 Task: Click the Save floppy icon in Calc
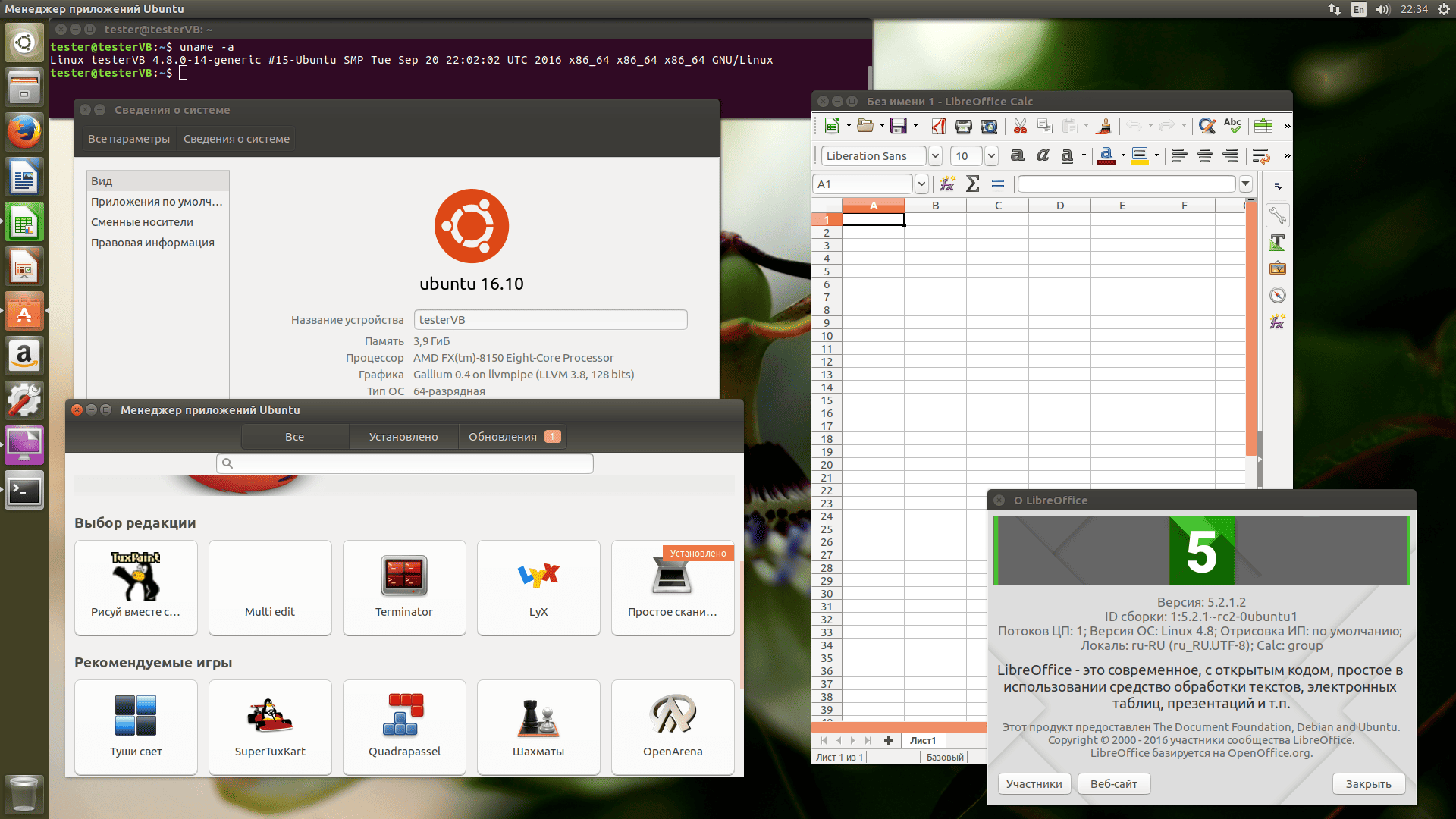pos(899,126)
